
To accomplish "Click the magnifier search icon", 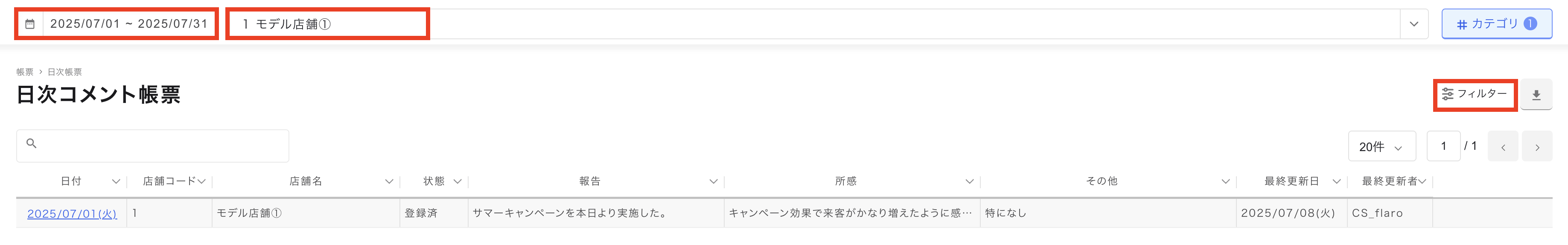I will tap(32, 144).
